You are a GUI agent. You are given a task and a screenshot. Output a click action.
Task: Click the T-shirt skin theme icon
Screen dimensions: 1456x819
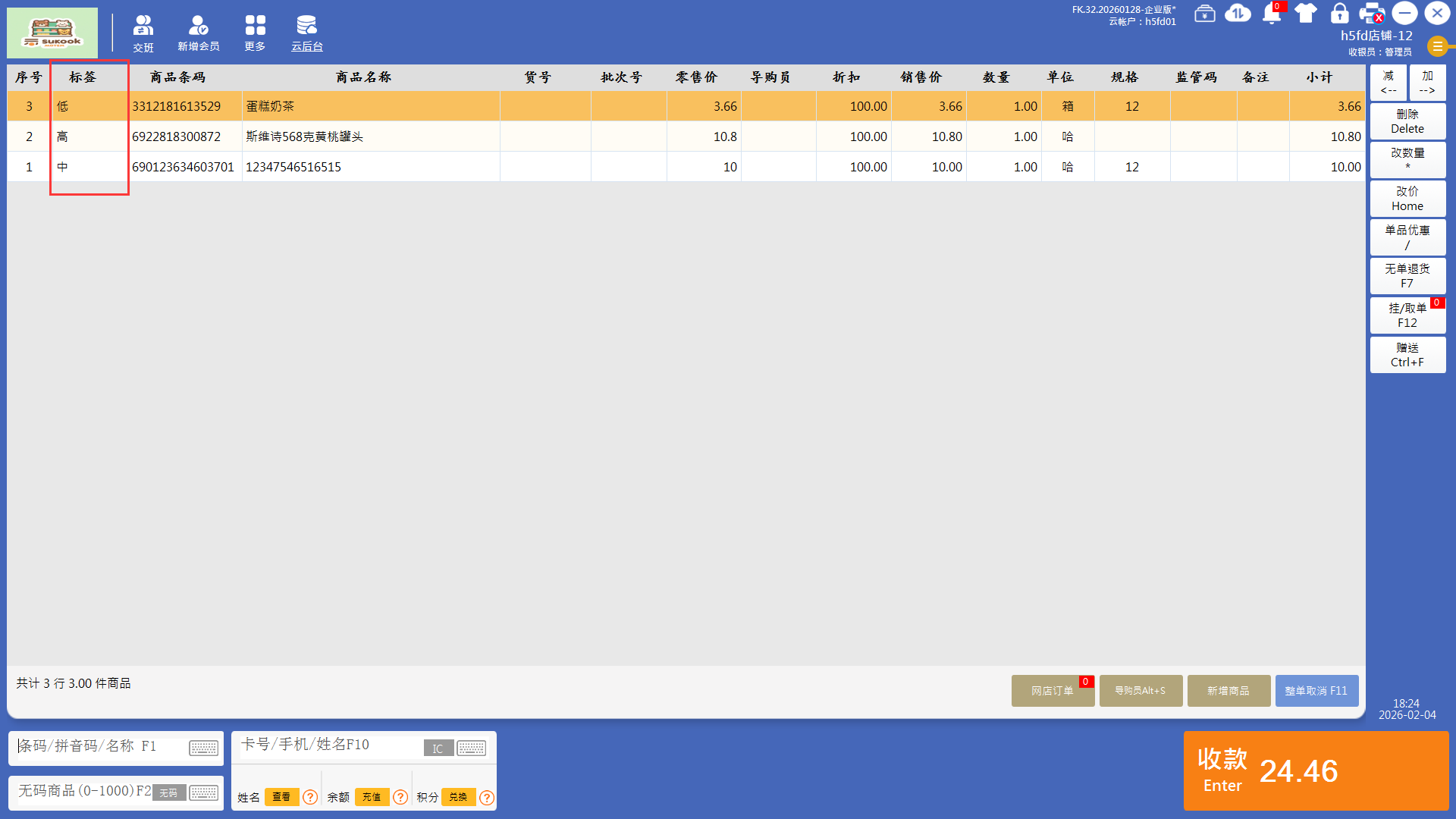[1306, 14]
